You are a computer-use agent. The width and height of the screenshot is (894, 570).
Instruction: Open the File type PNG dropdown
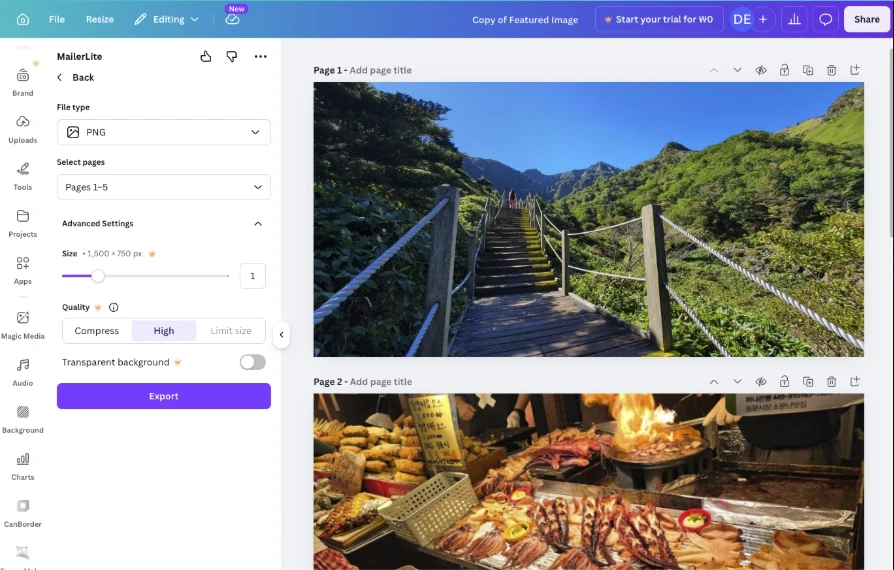(164, 132)
